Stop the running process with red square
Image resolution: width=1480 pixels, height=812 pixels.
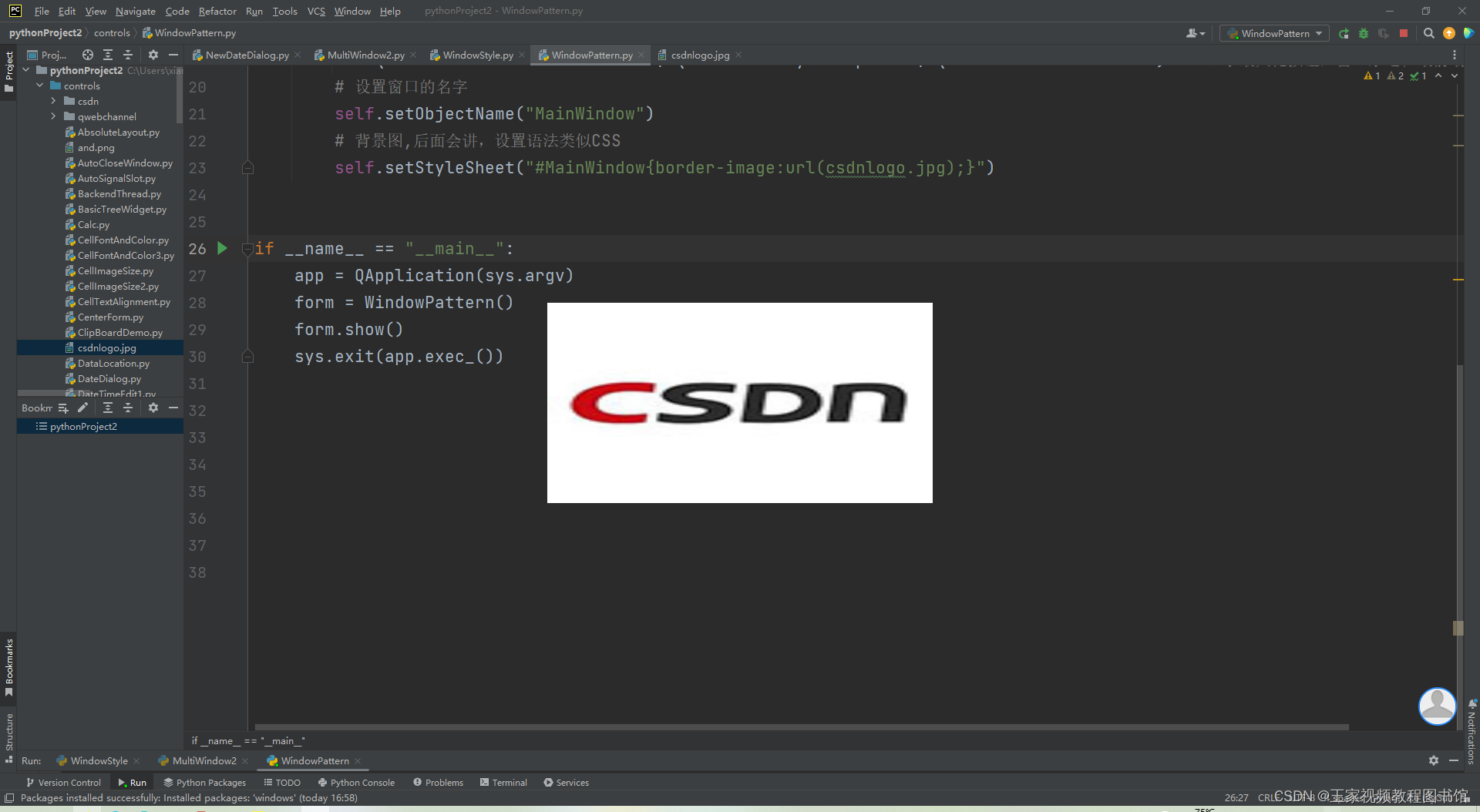1404,33
